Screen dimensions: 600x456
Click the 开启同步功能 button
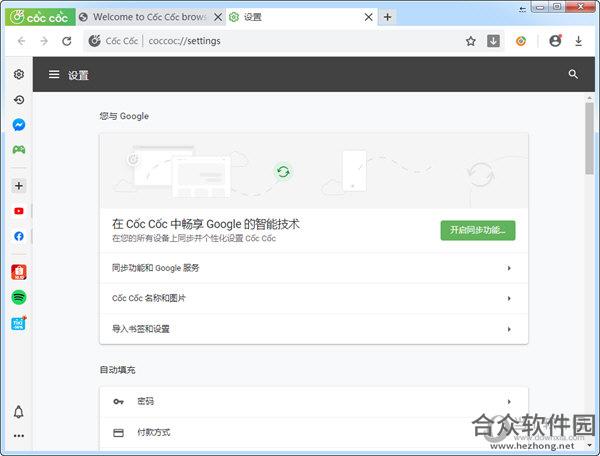tap(478, 230)
